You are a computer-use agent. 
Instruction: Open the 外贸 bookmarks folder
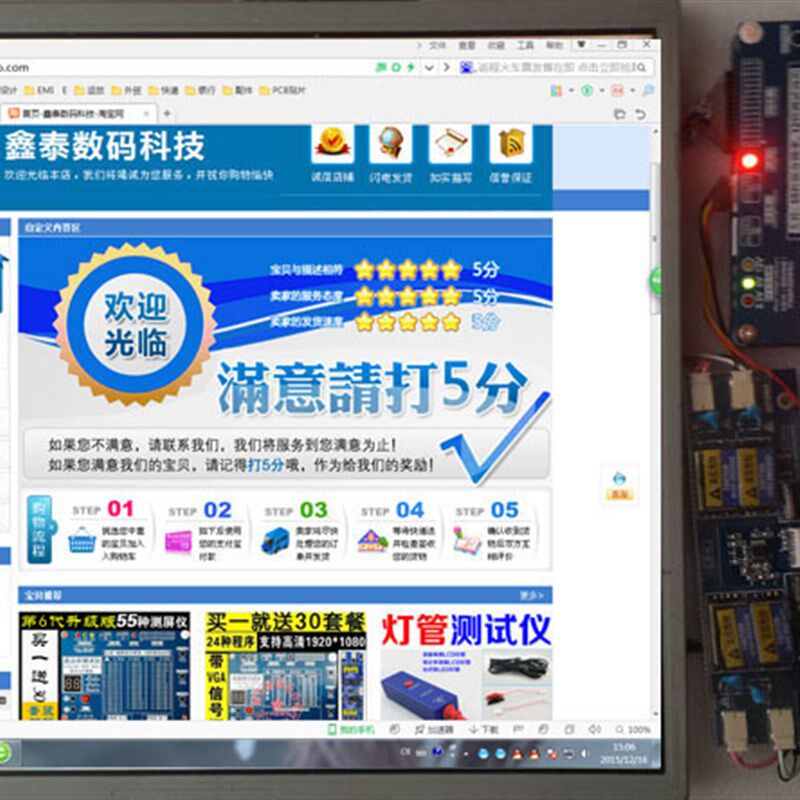click(x=126, y=90)
